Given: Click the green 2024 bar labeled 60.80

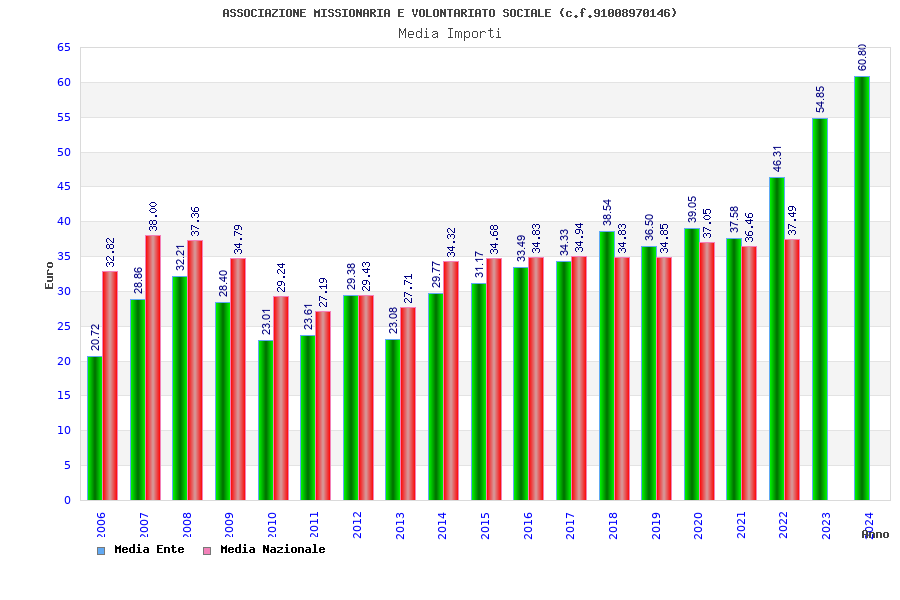Looking at the screenshot, I should pyautogui.click(x=862, y=288).
